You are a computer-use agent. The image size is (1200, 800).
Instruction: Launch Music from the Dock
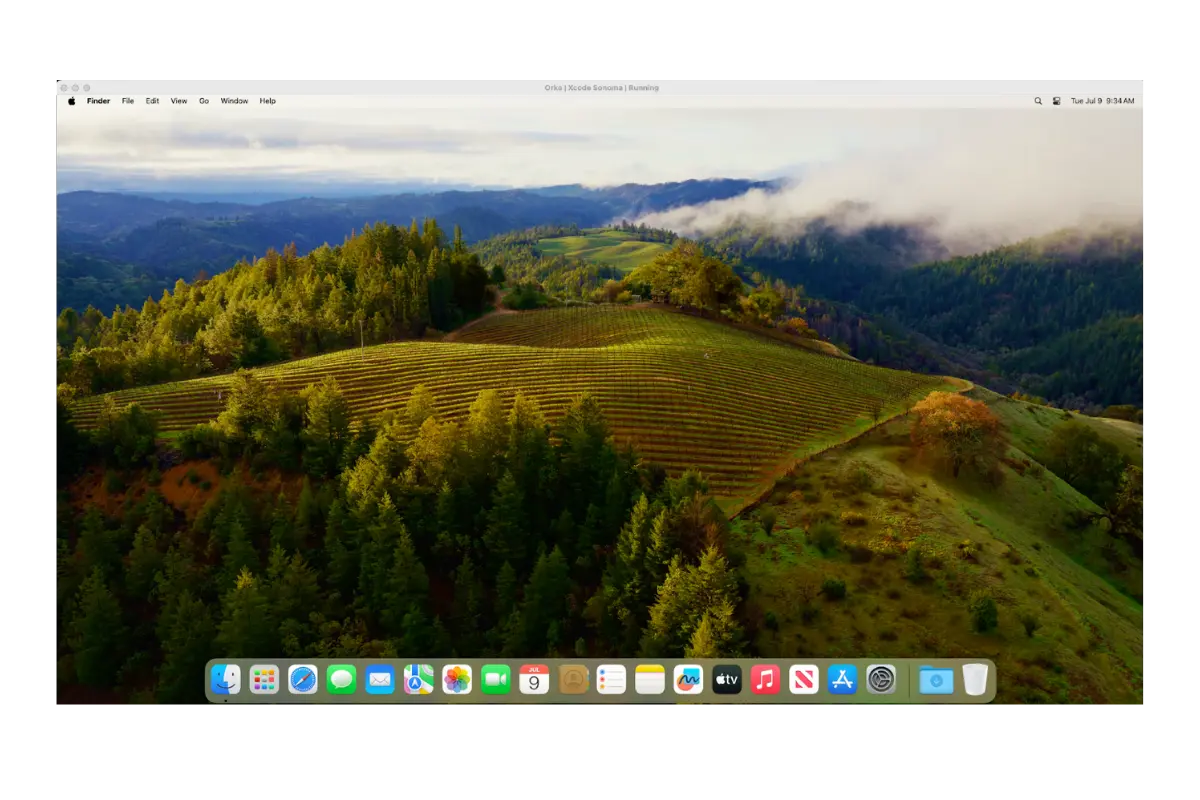click(x=765, y=680)
